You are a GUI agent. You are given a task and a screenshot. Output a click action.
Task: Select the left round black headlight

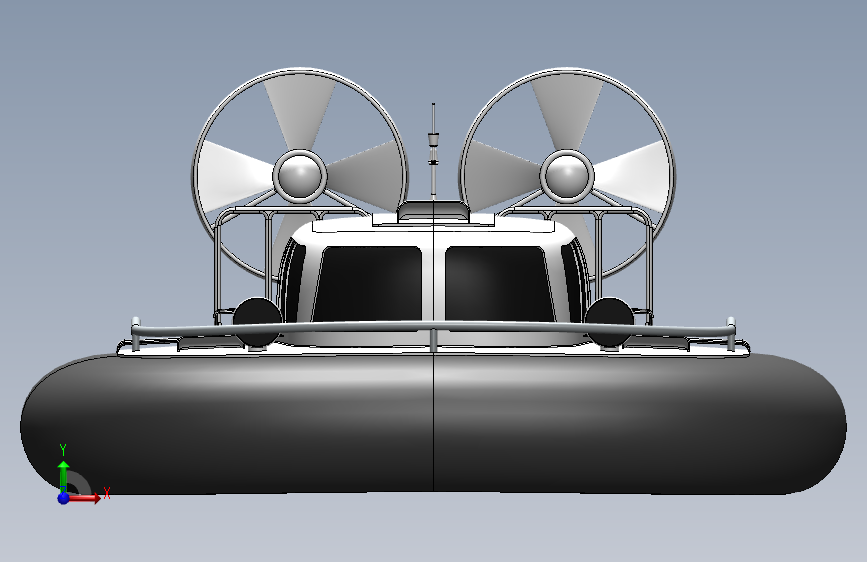click(x=258, y=322)
